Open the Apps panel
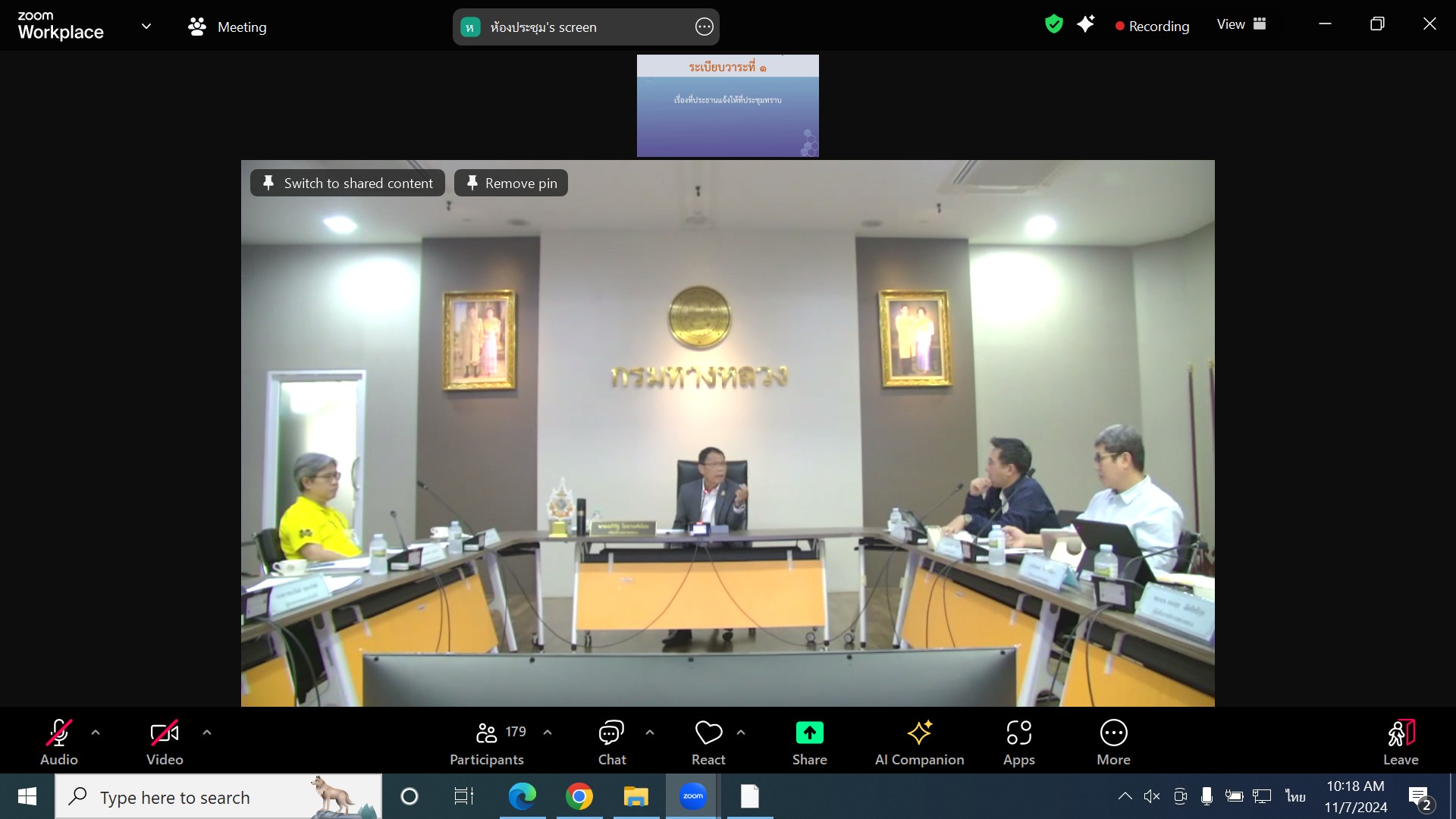Viewport: 1456px width, 819px height. [x=1018, y=742]
